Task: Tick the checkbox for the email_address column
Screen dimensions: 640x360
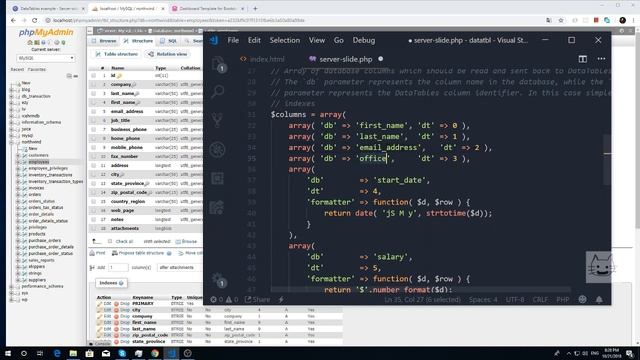Action: (94, 111)
